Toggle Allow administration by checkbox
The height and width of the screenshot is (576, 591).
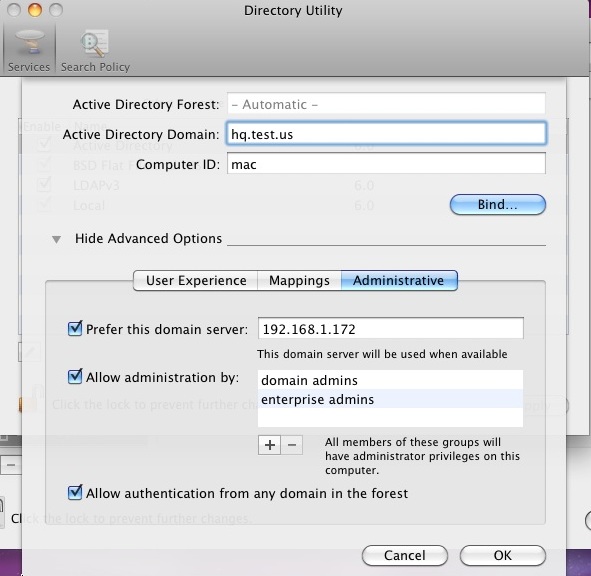point(75,376)
